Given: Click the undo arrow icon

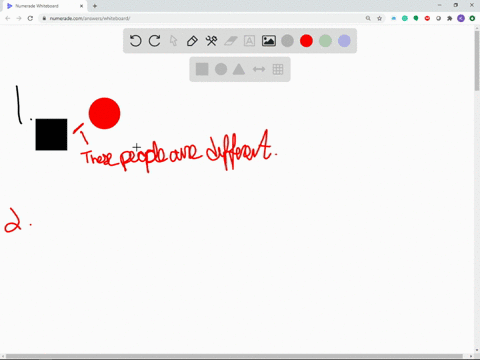Looking at the screenshot, I should pos(135,41).
